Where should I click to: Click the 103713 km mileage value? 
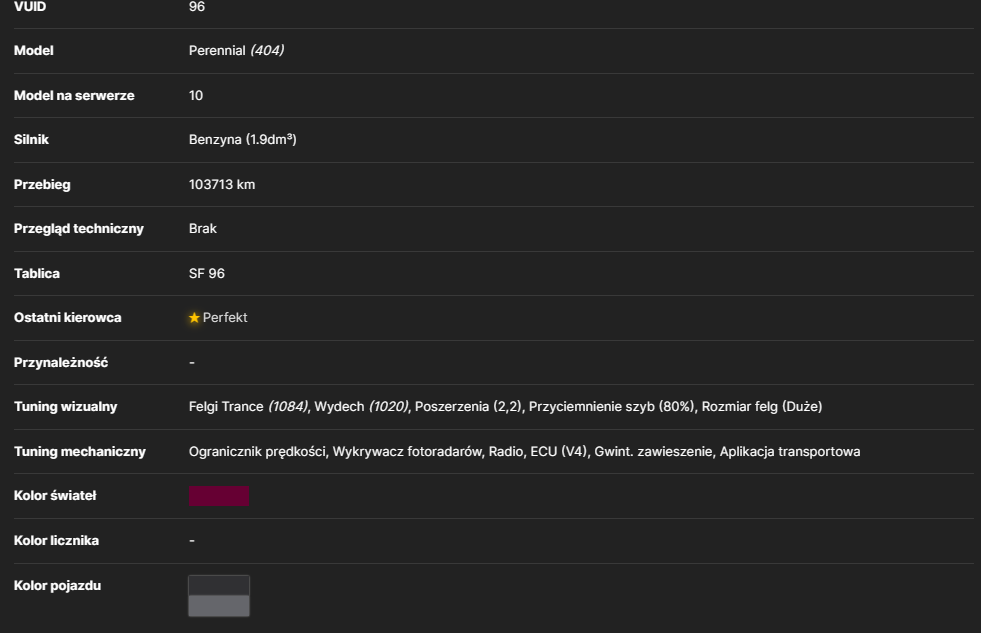pyautogui.click(x=222, y=185)
